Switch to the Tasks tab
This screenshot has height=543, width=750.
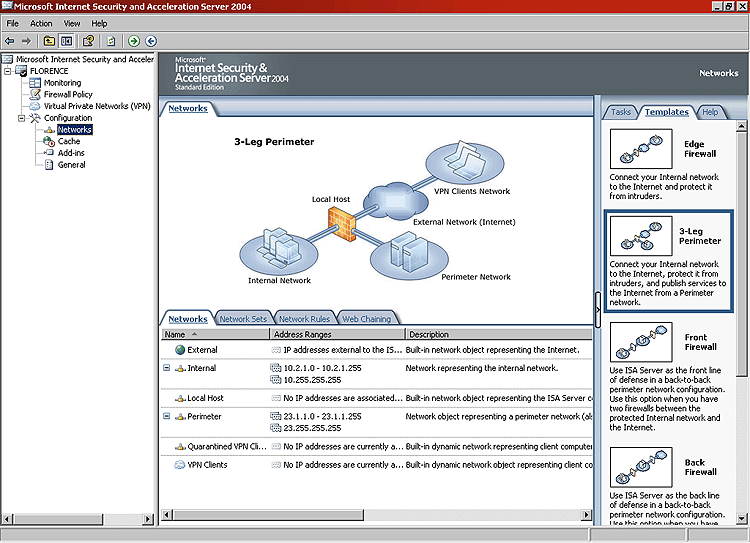(x=621, y=112)
